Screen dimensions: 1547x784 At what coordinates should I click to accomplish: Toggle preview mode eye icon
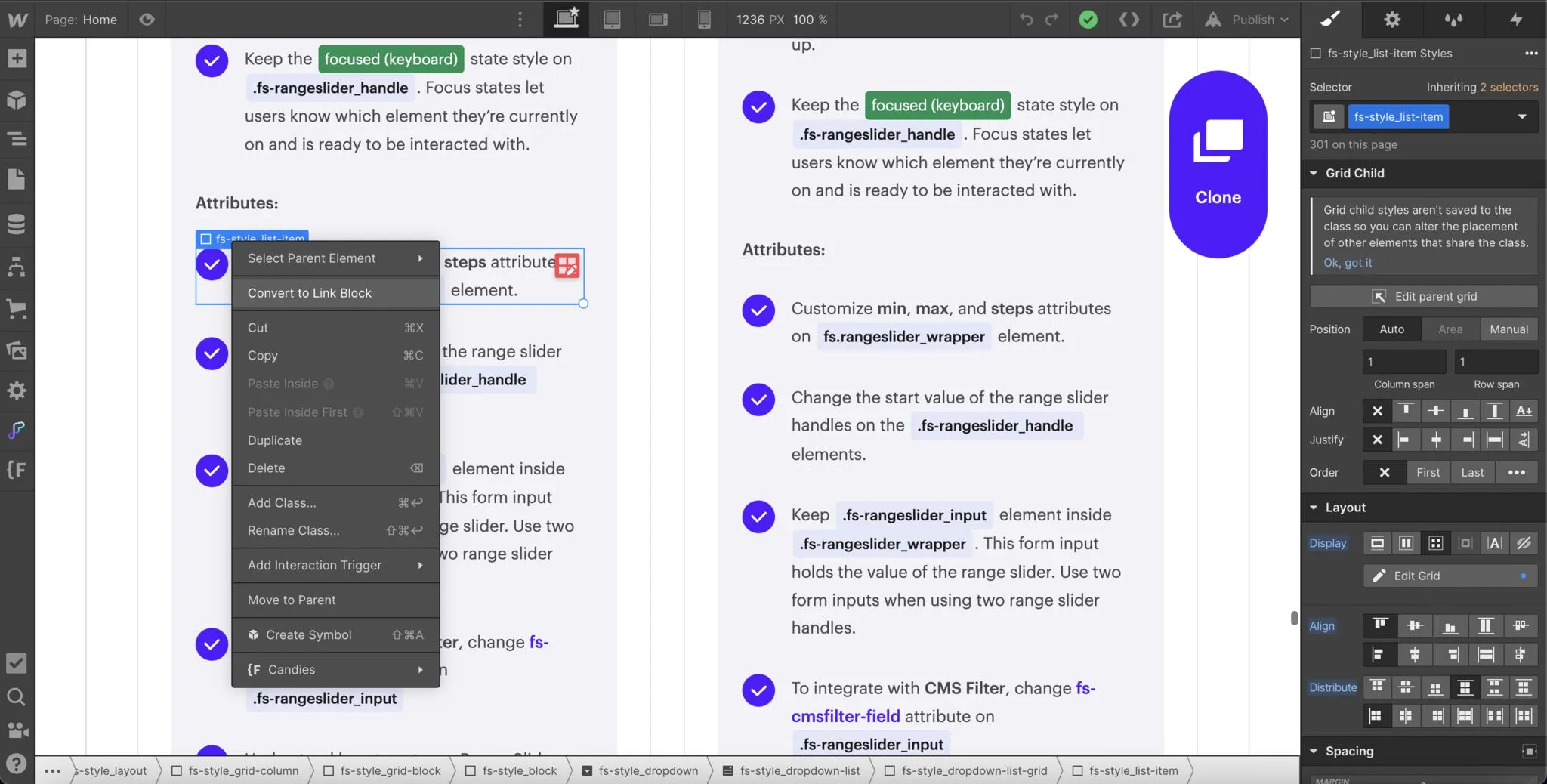coord(147,20)
